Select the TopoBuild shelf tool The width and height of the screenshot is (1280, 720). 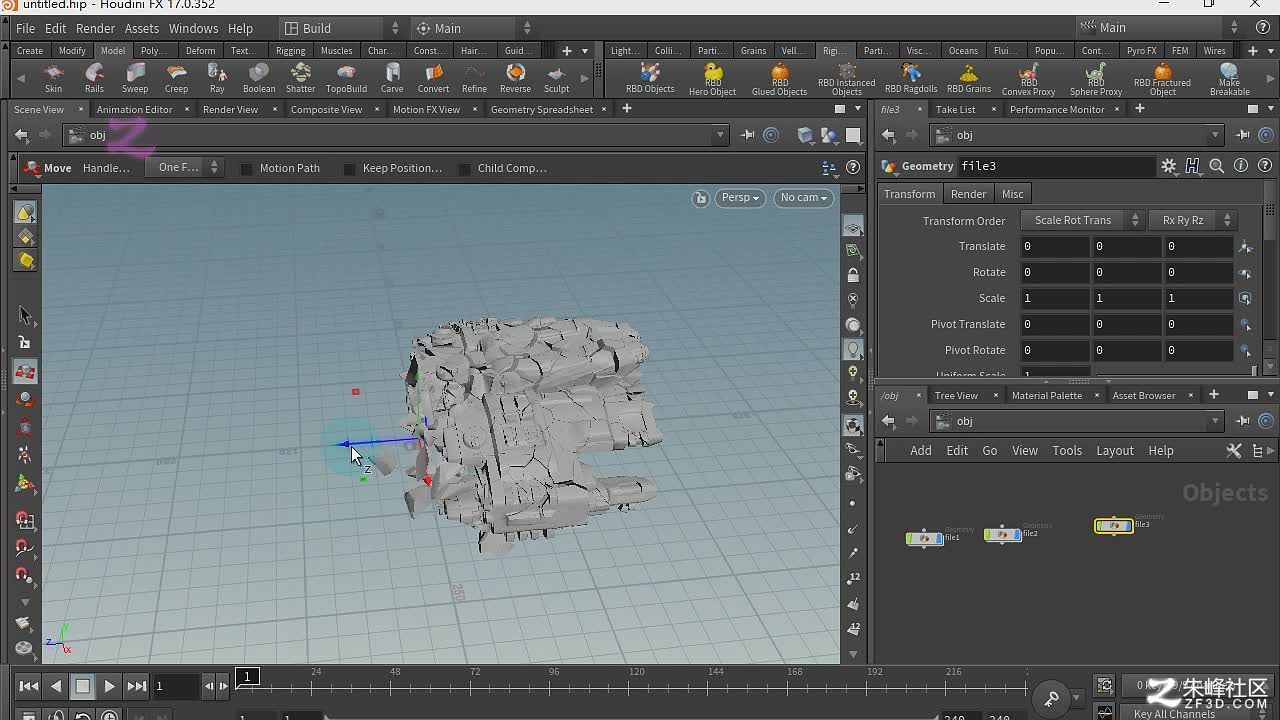click(x=346, y=78)
